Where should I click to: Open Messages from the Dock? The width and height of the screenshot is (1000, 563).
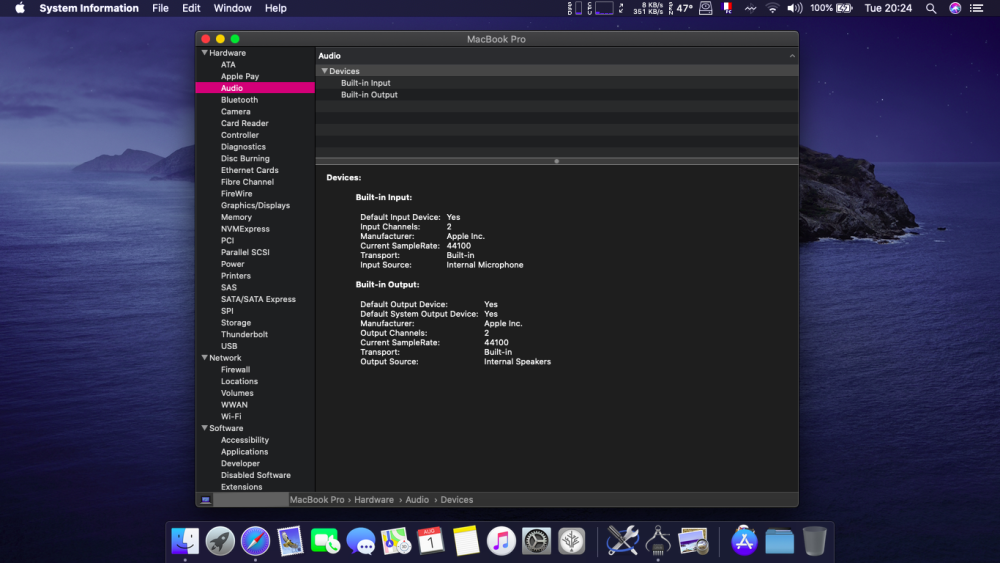361,541
